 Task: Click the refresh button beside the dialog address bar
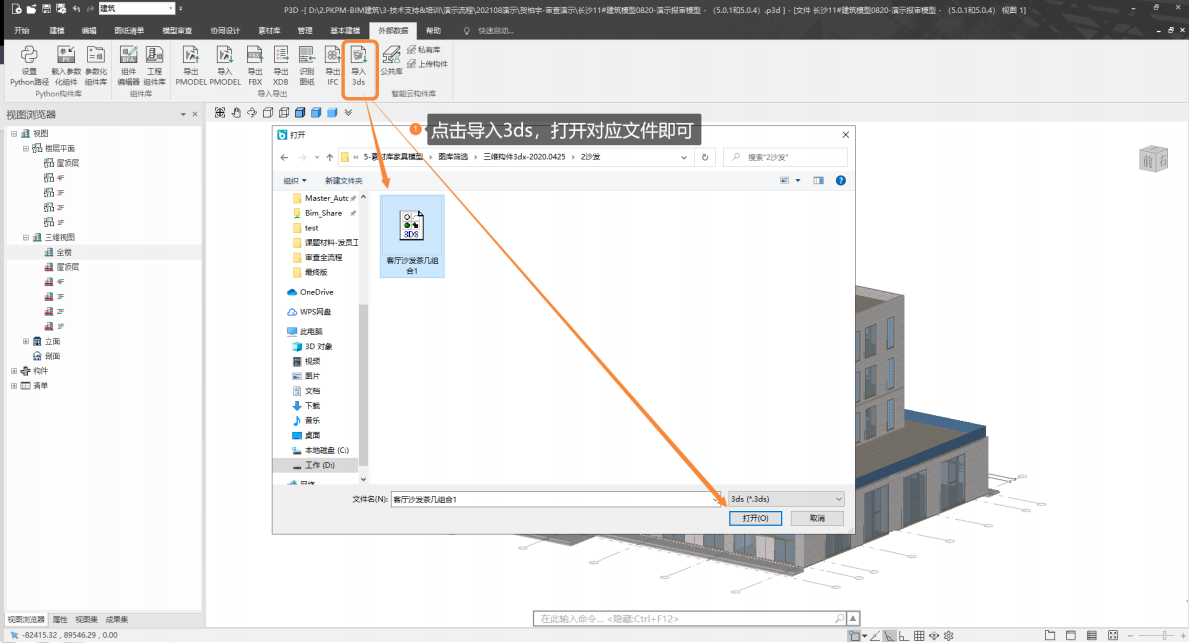[705, 157]
